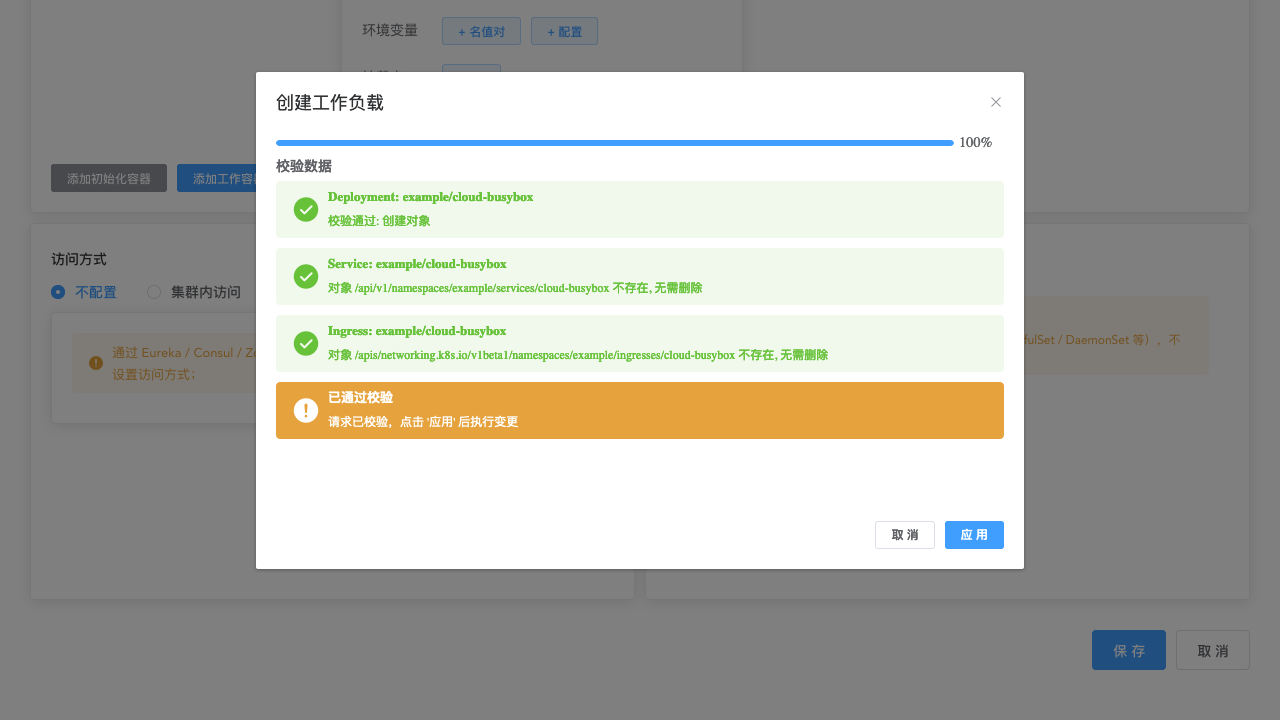Click the blue validation progress bar
Screen dimensions: 1280x720
(x=614, y=143)
